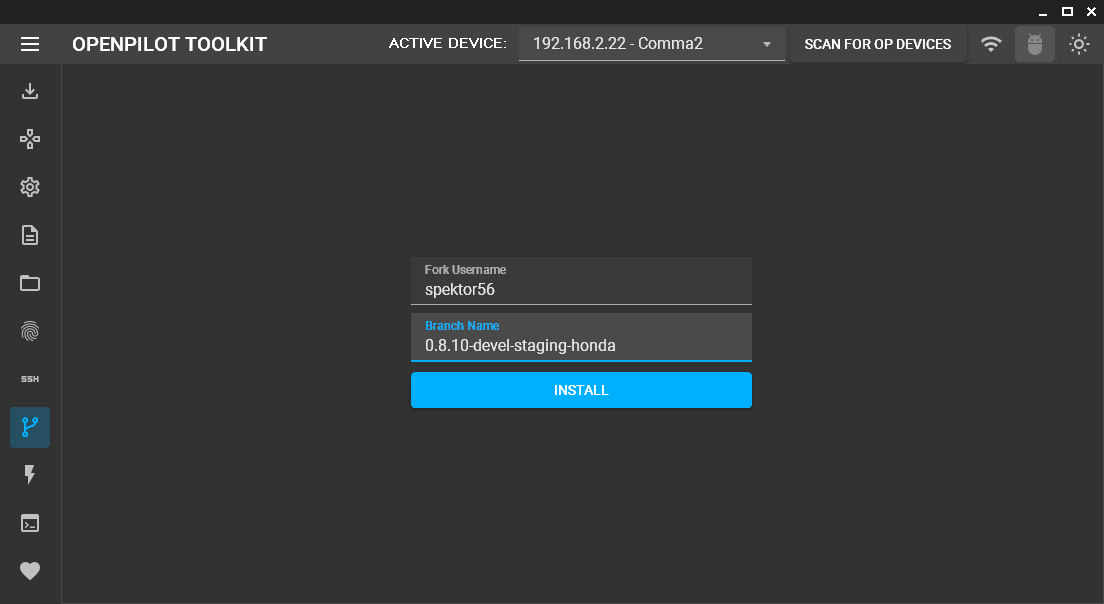
Task: Open the file explorer folder icon
Action: (30, 283)
